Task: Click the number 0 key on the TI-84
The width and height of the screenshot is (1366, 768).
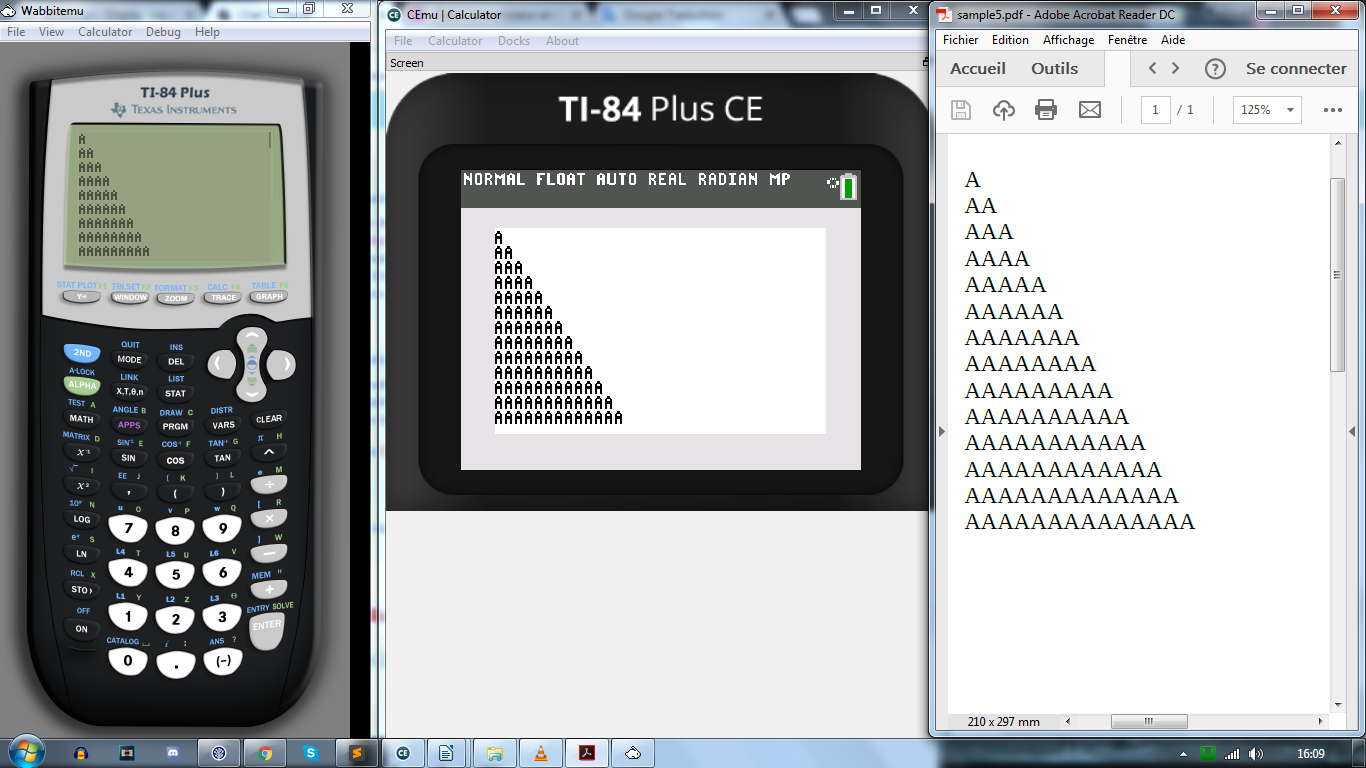Action: (127, 661)
